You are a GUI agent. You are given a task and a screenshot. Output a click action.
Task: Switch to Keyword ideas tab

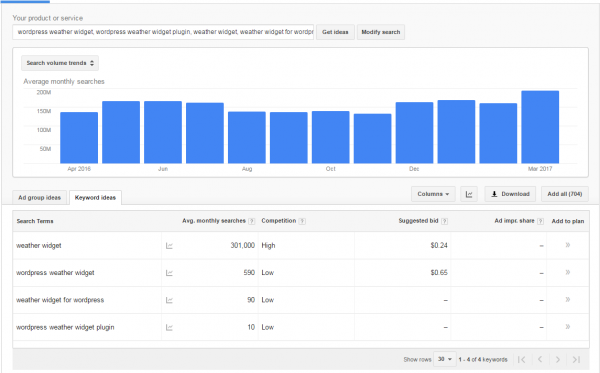[95, 198]
